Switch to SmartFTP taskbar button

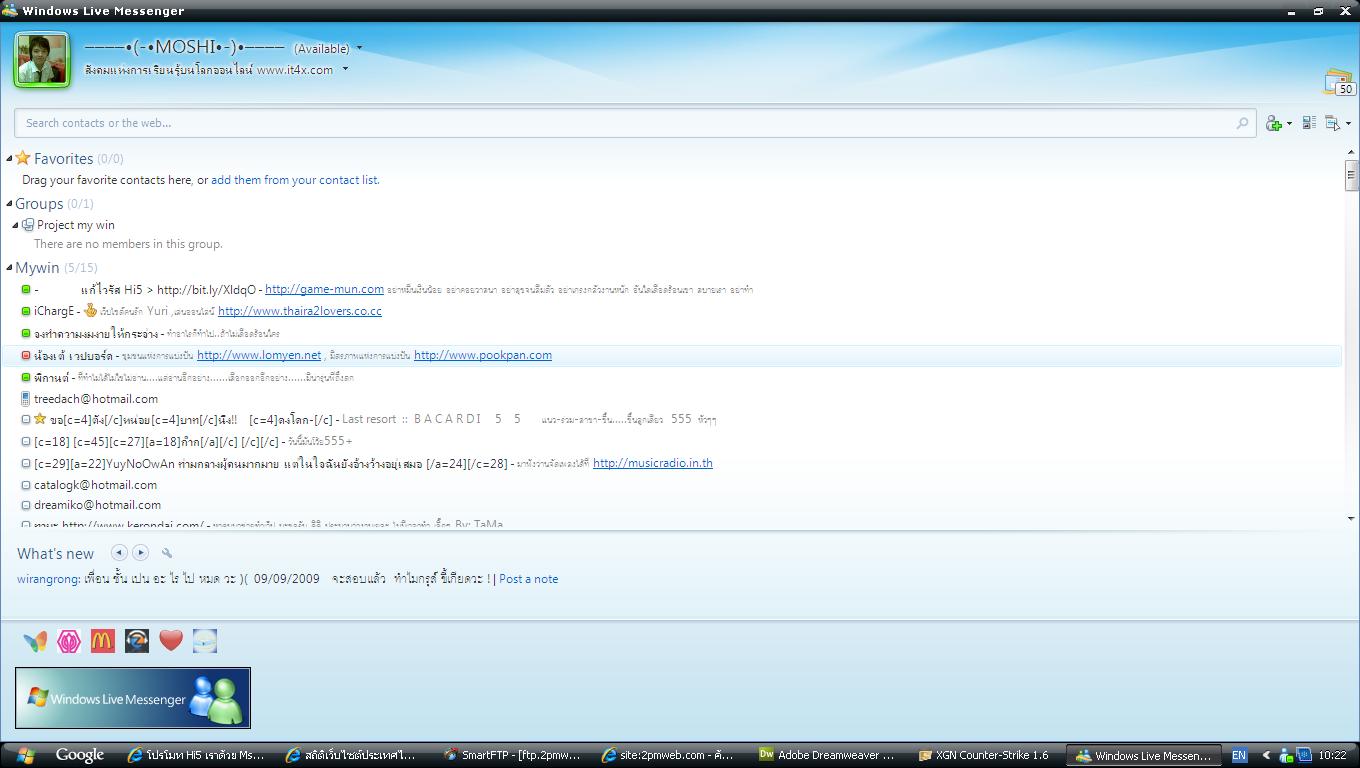(x=513, y=755)
